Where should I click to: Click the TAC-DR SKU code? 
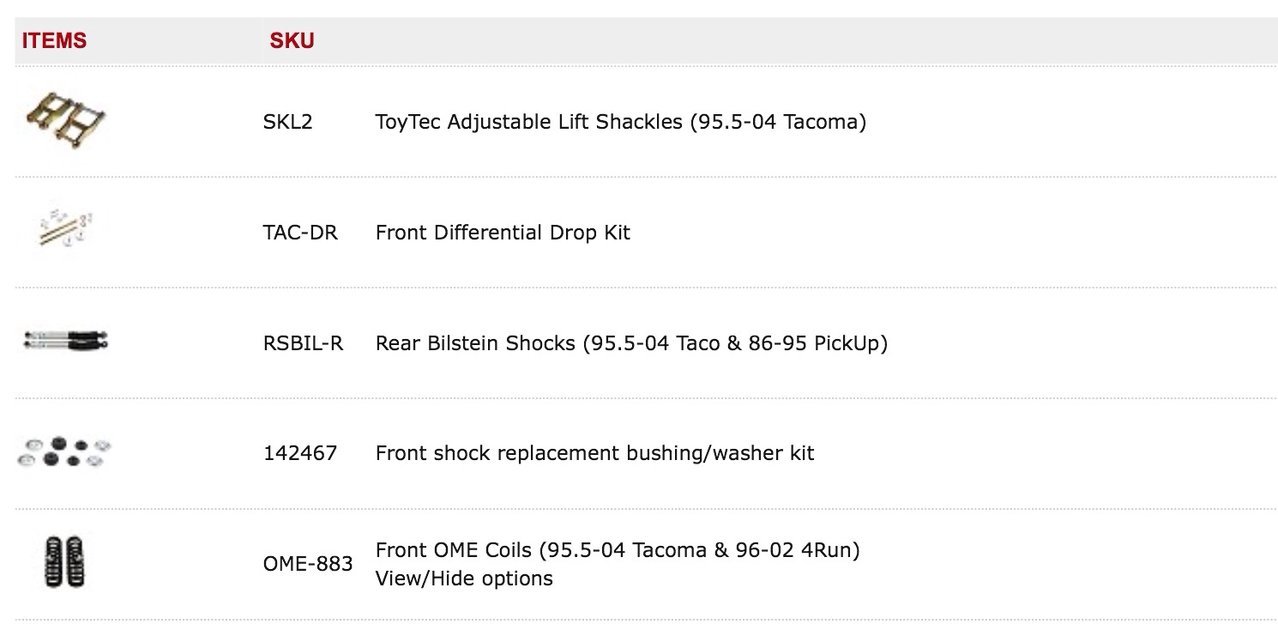[300, 232]
